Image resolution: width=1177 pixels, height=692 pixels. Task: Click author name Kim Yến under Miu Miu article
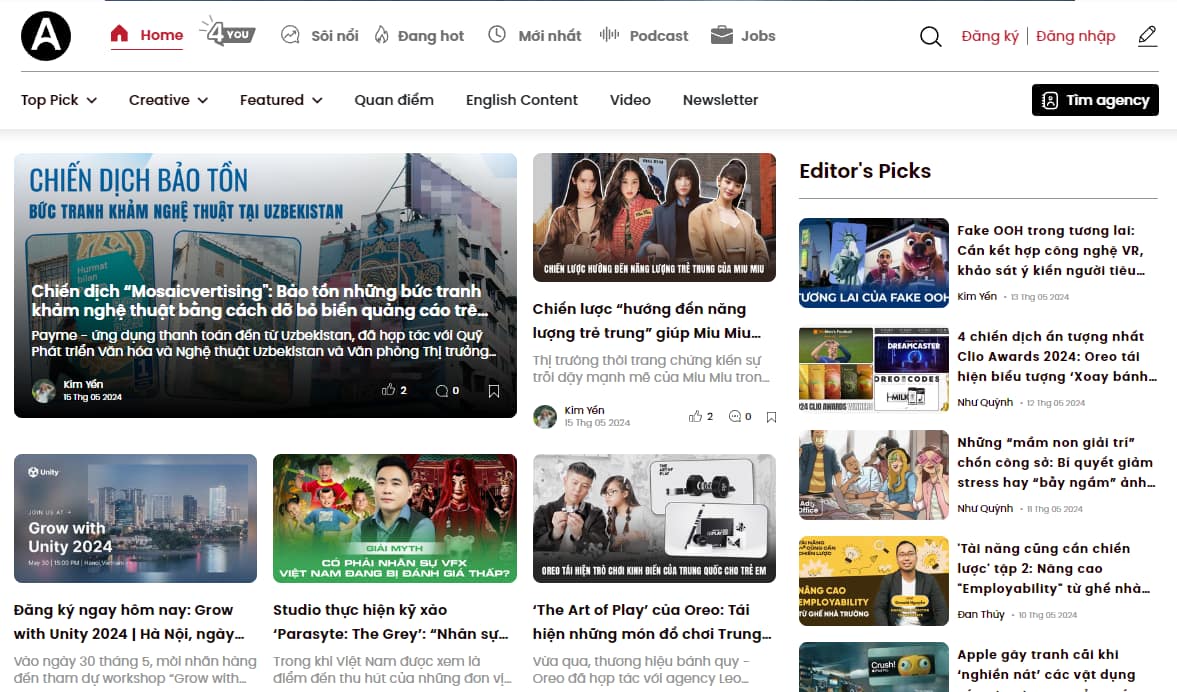tap(584, 410)
